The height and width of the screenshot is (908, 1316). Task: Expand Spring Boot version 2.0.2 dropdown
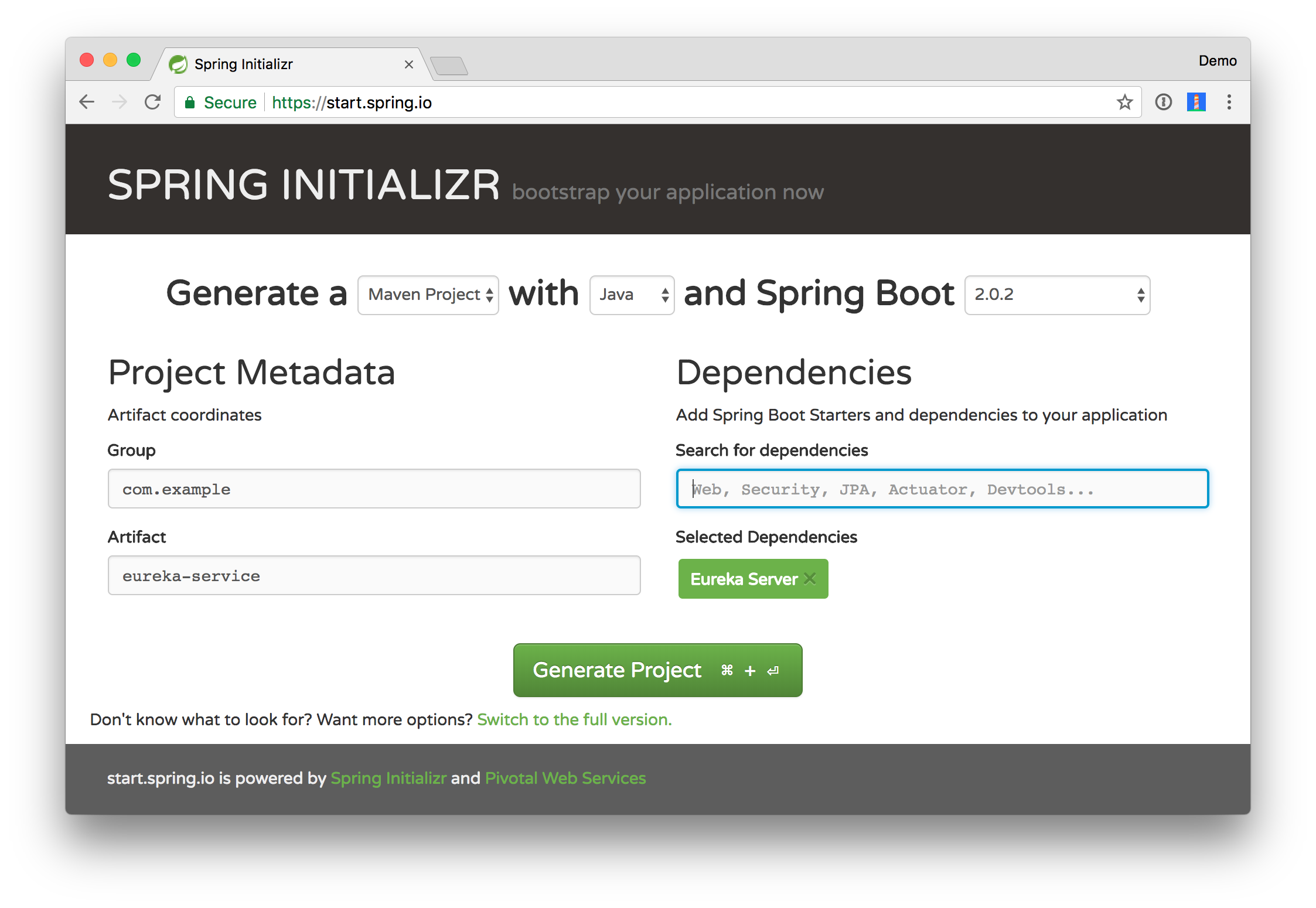[1057, 295]
